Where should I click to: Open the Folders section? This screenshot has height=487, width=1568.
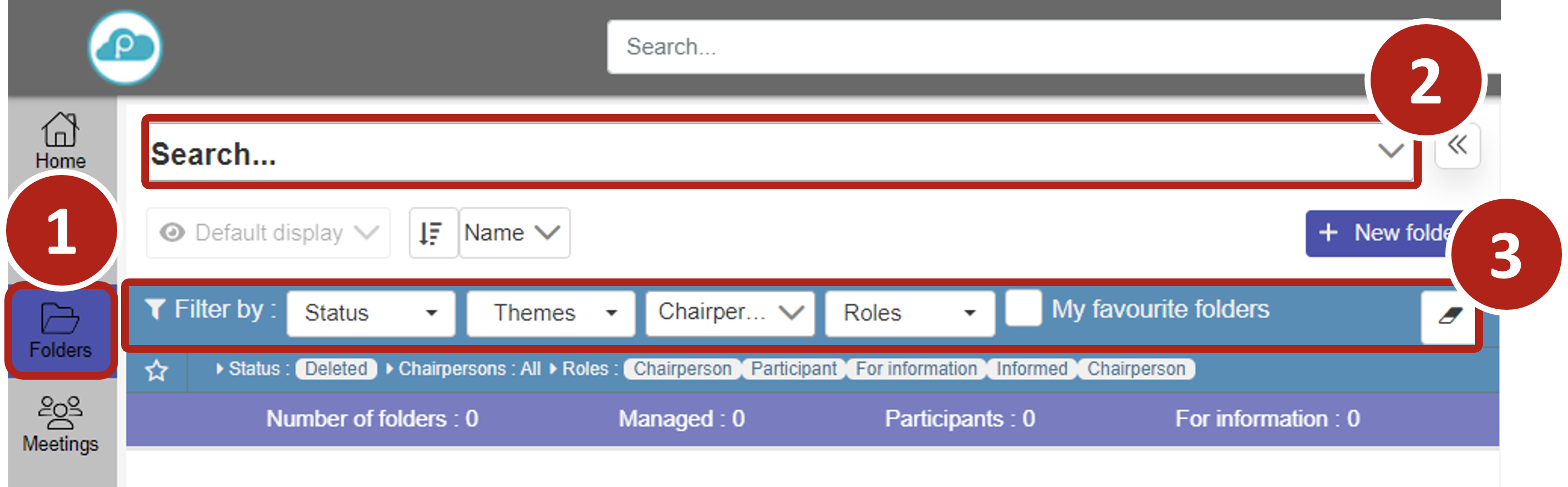60,331
